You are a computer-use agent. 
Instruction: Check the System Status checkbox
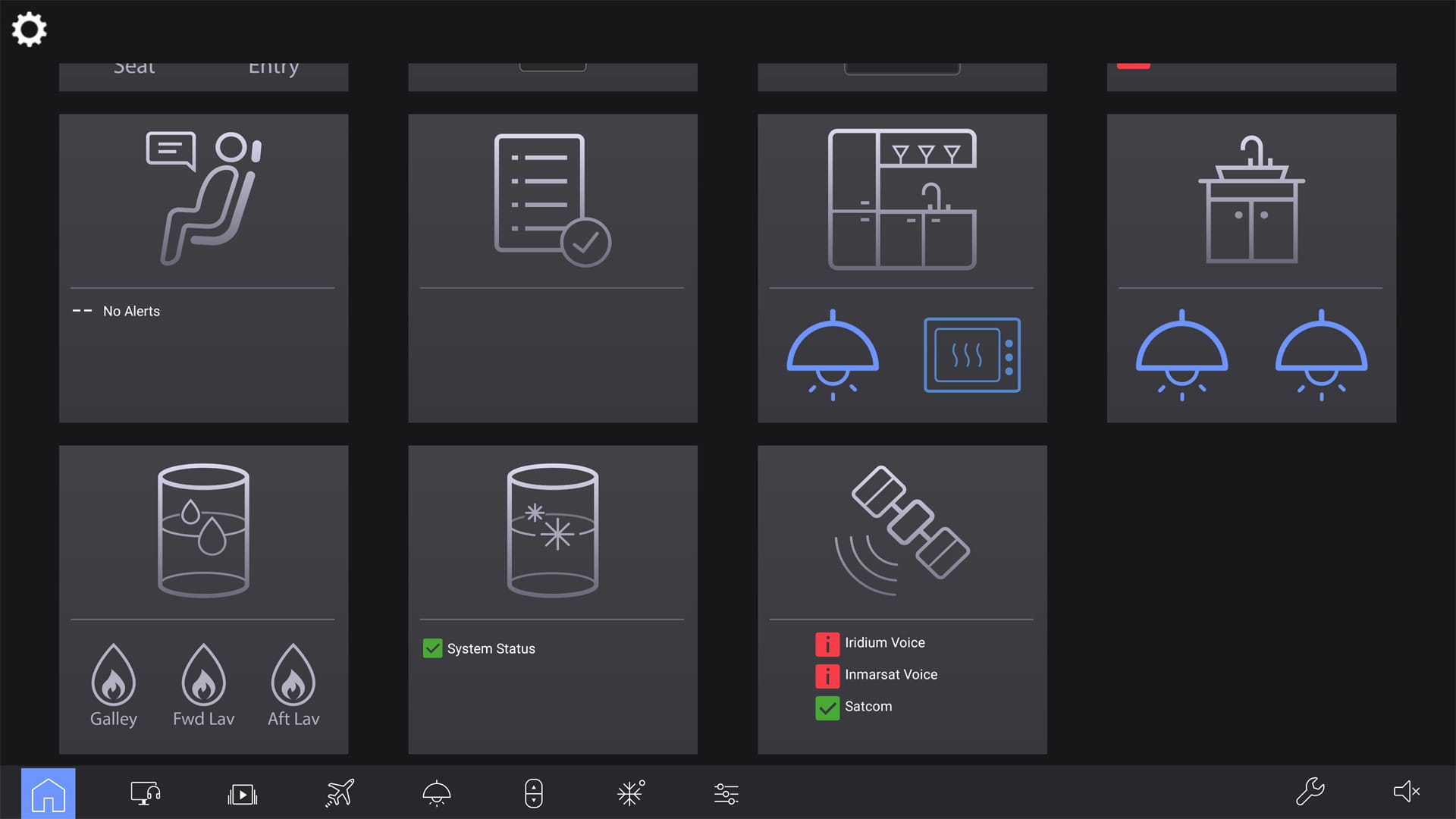pos(432,648)
